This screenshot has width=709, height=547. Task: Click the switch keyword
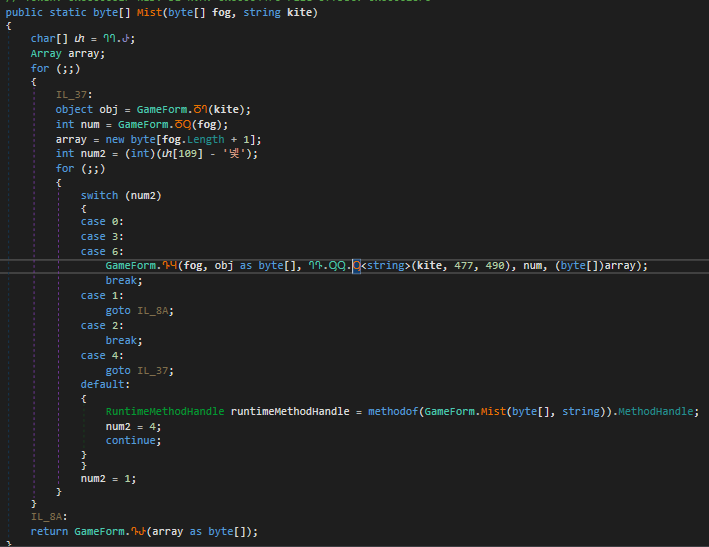click(x=99, y=194)
